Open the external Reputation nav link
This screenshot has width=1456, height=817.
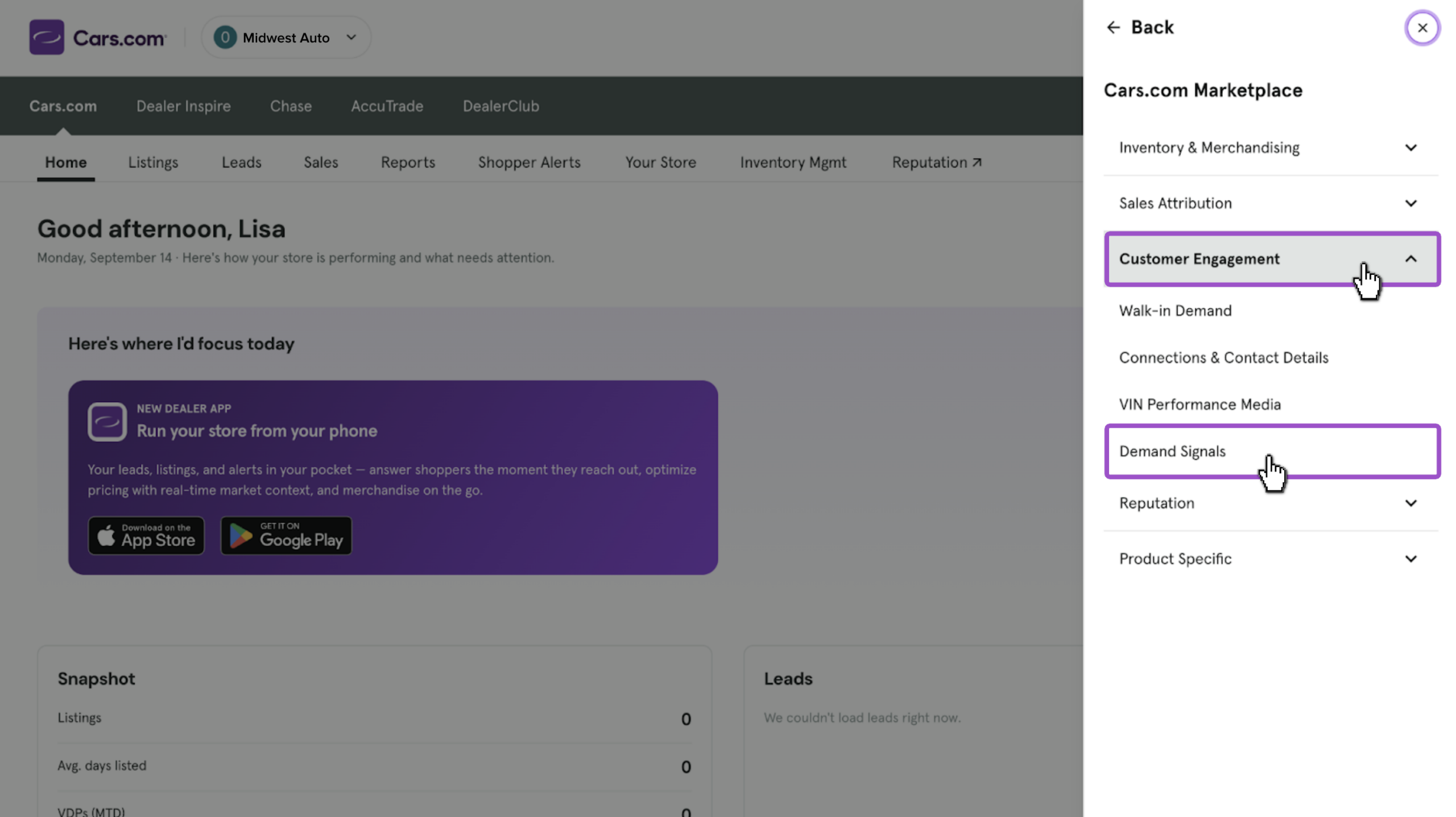click(x=936, y=163)
